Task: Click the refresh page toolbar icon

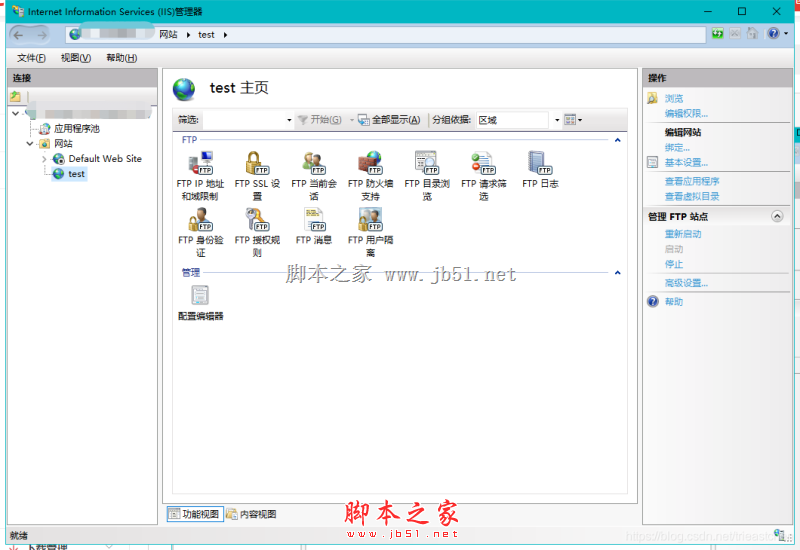Action: 718,34
